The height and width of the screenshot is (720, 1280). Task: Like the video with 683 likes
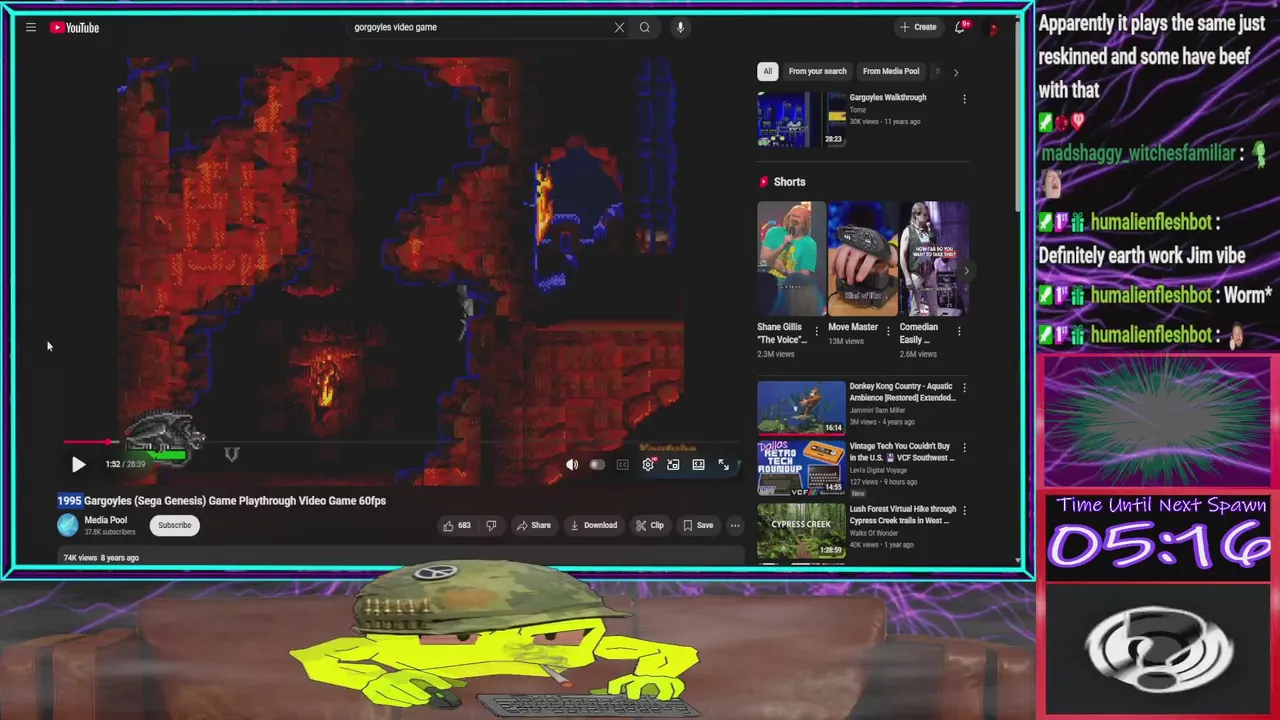click(x=457, y=525)
